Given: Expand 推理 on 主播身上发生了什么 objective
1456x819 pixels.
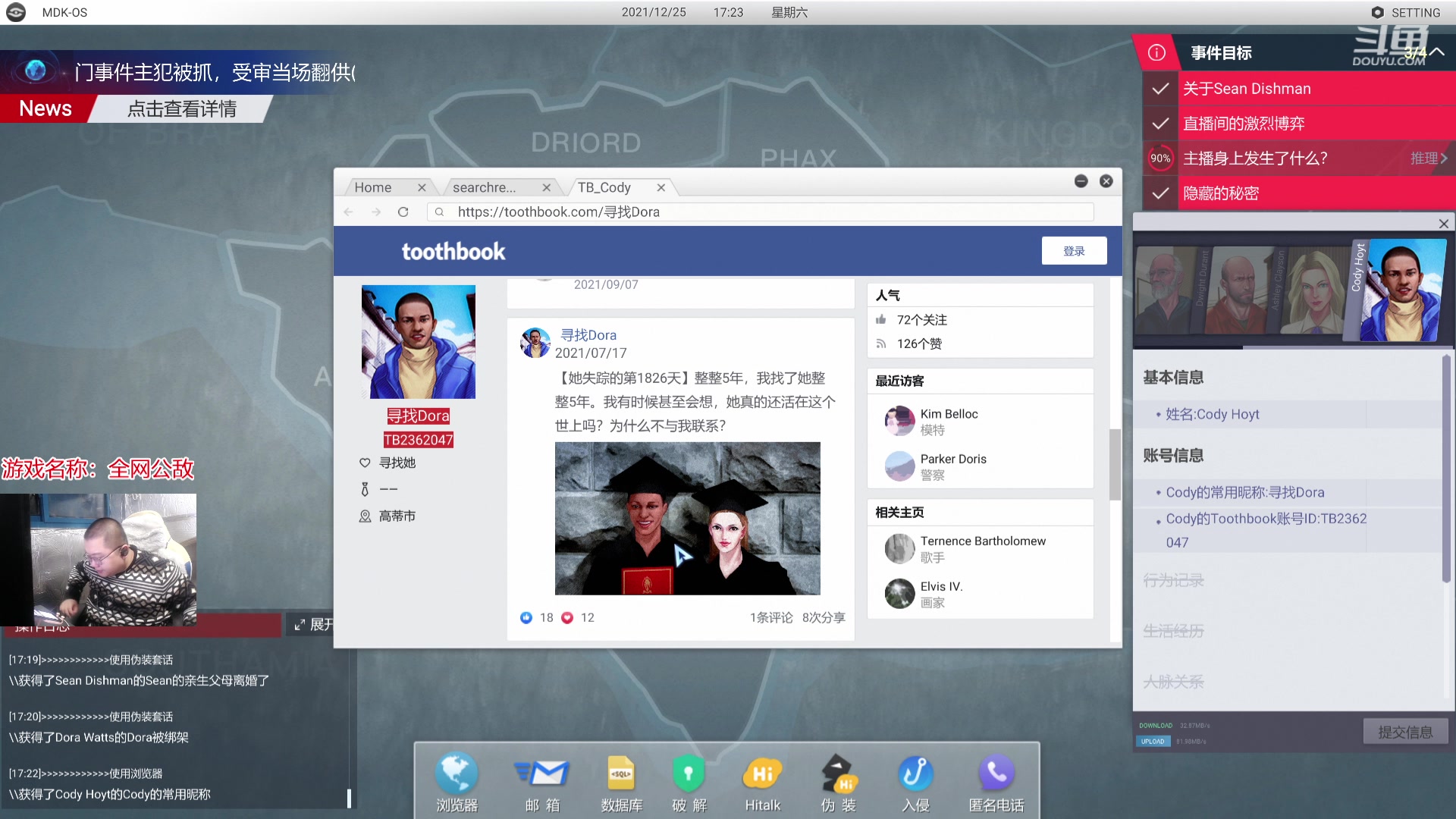Looking at the screenshot, I should (1429, 158).
